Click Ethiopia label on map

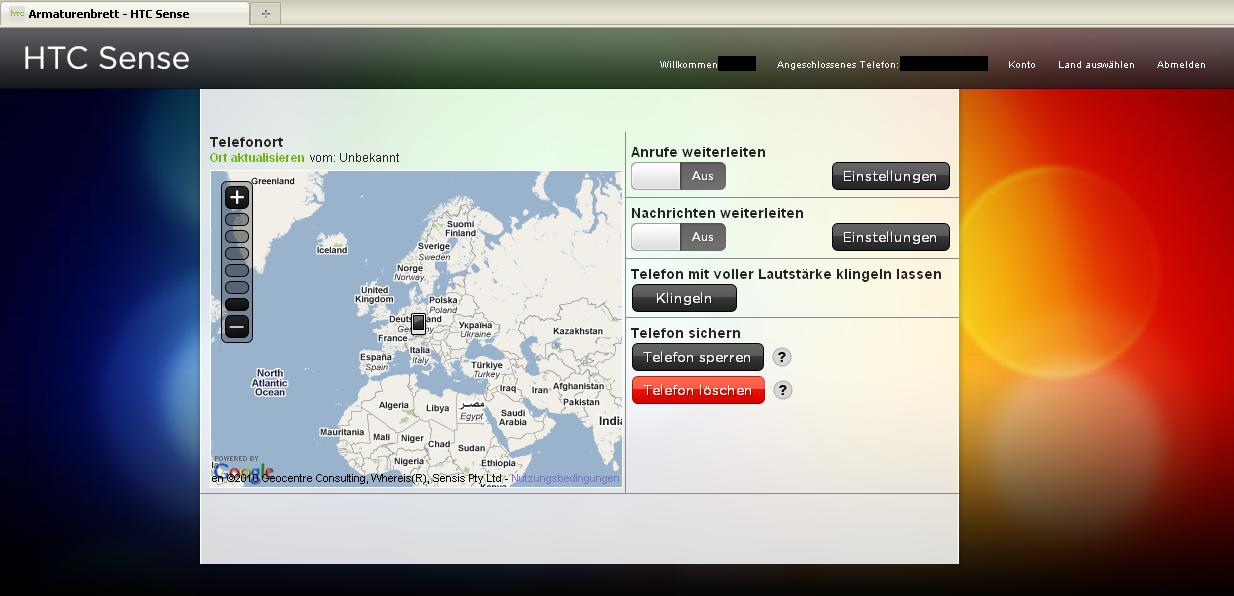pyautogui.click(x=499, y=464)
